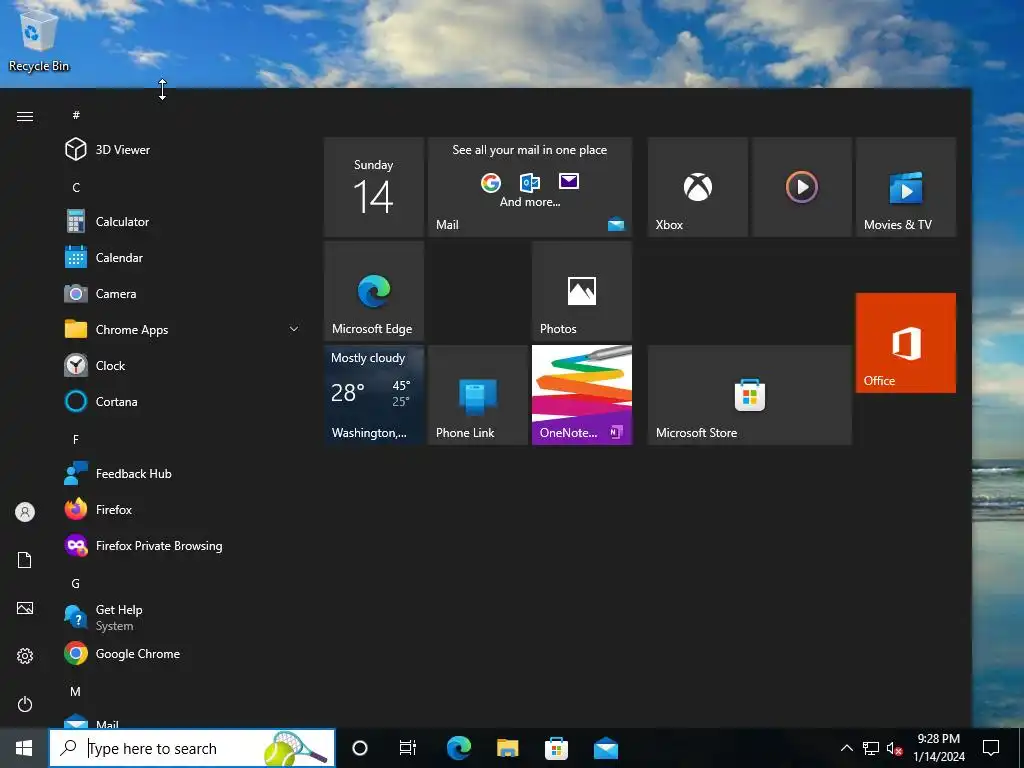Open the Washington weather tile

point(374,395)
